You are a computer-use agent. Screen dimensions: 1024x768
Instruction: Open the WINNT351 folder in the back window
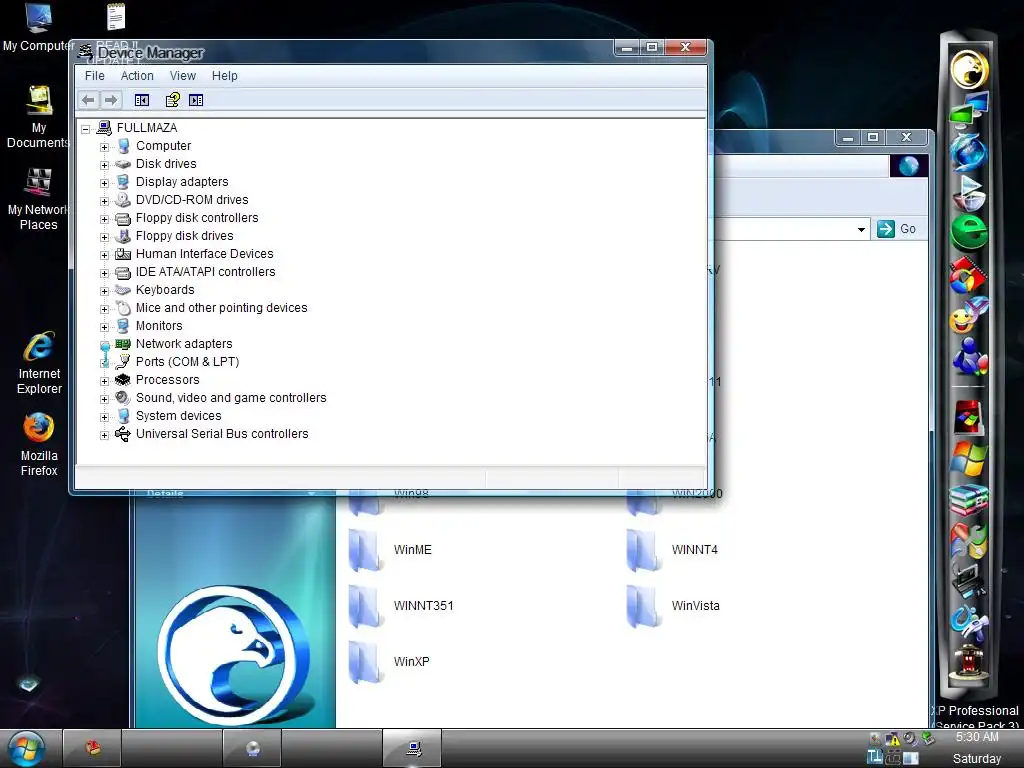[x=400, y=606]
